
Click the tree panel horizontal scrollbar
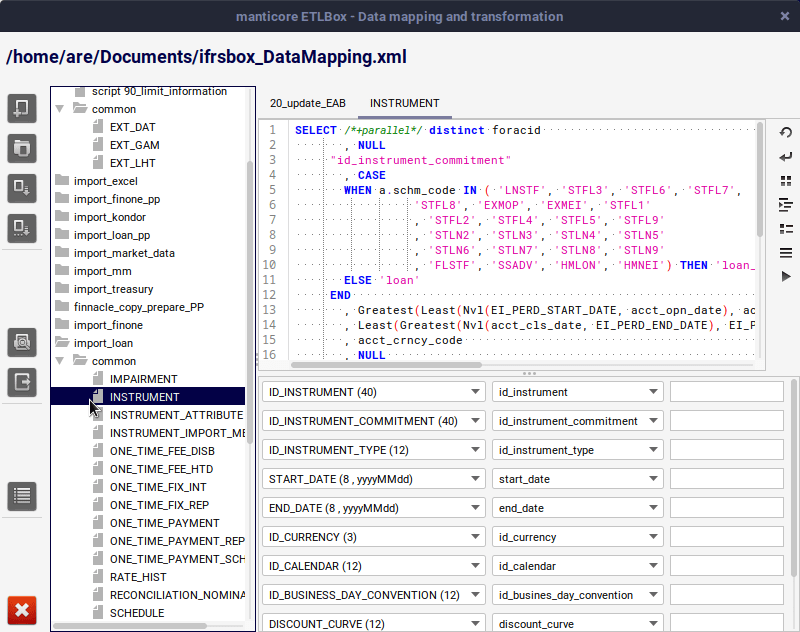[x=130, y=625]
